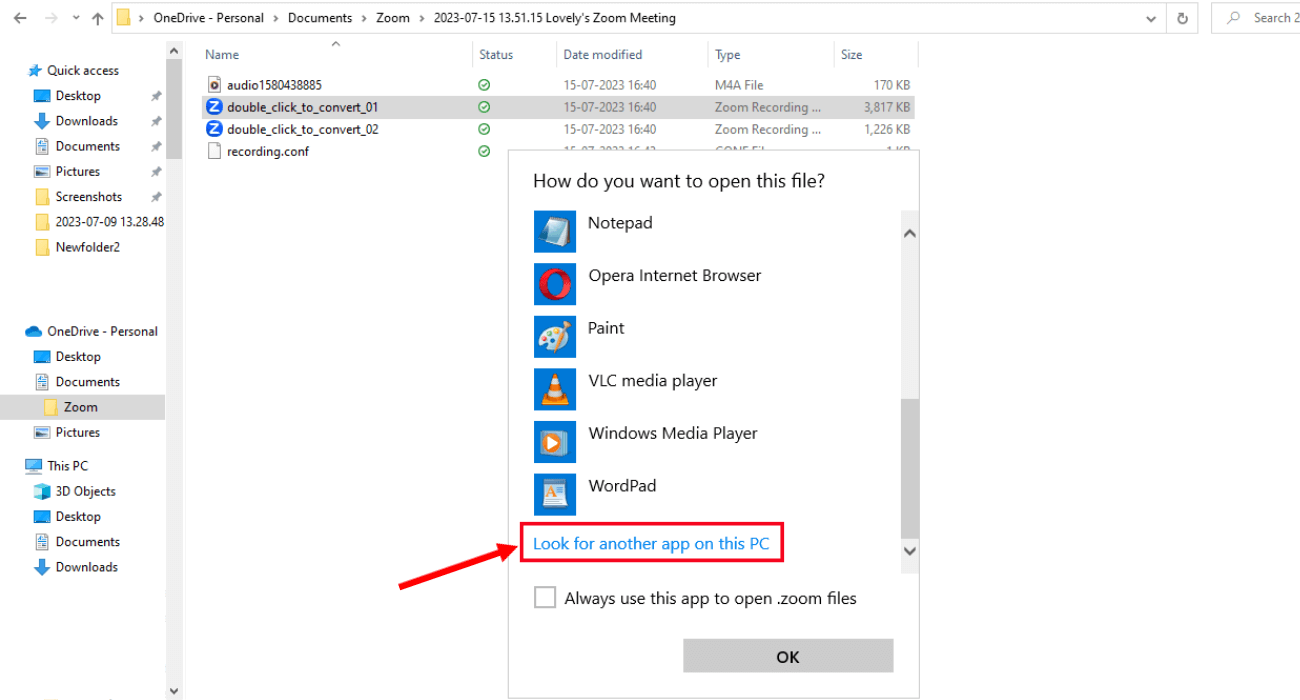Click the Forward navigation arrow
The height and width of the screenshot is (700, 1300).
[52, 18]
